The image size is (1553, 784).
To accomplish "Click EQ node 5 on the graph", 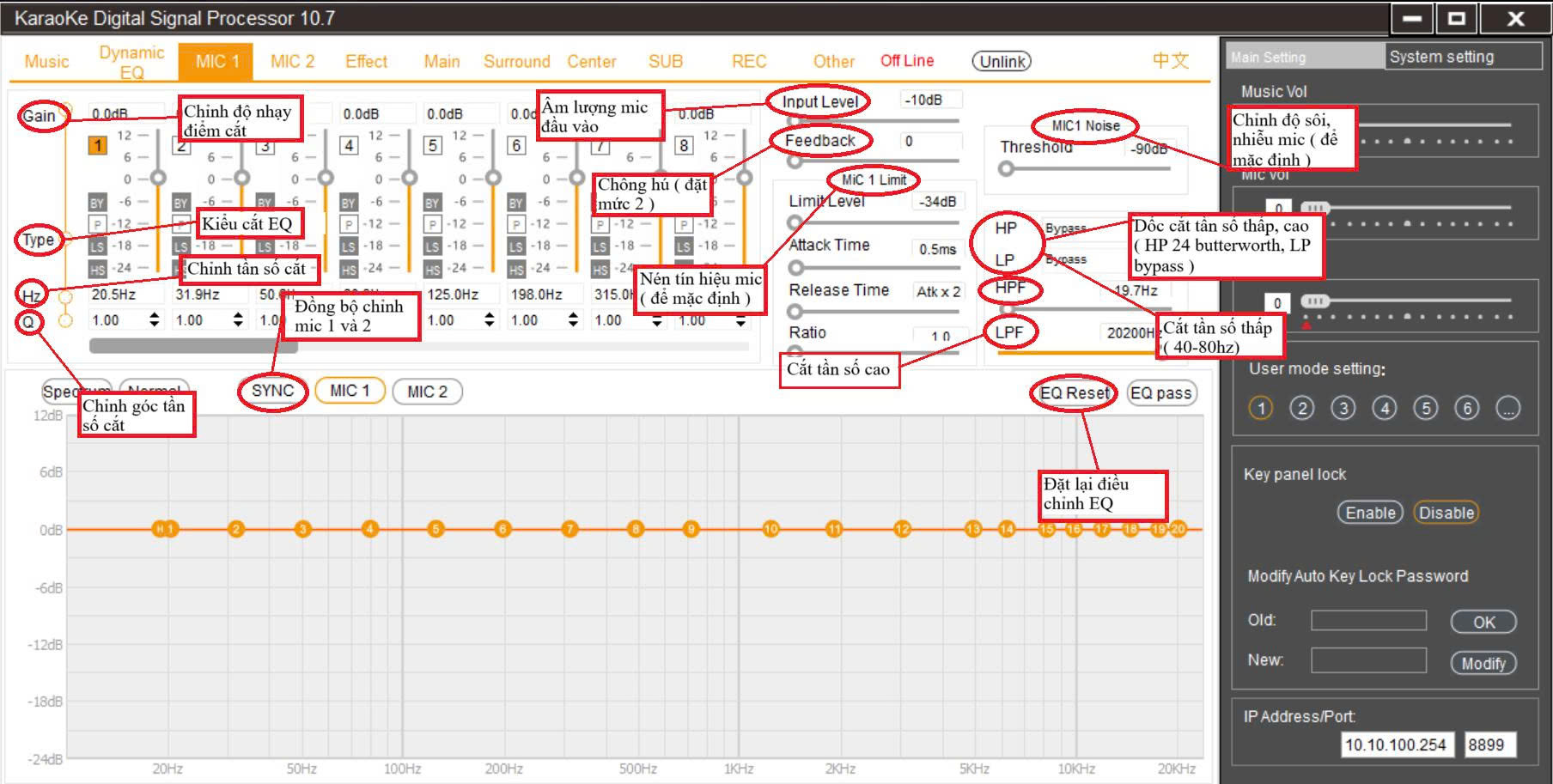I will click(x=435, y=529).
